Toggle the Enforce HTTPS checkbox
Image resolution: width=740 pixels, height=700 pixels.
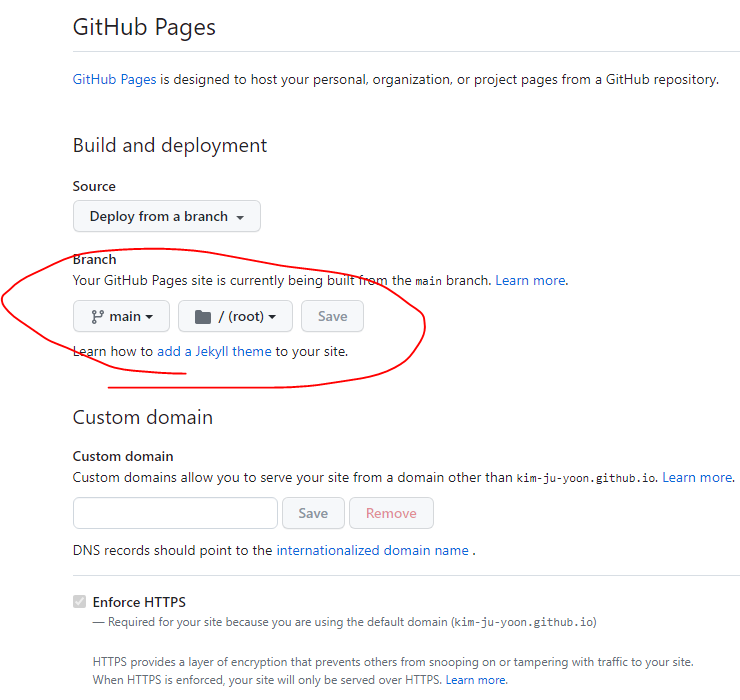coord(79,601)
